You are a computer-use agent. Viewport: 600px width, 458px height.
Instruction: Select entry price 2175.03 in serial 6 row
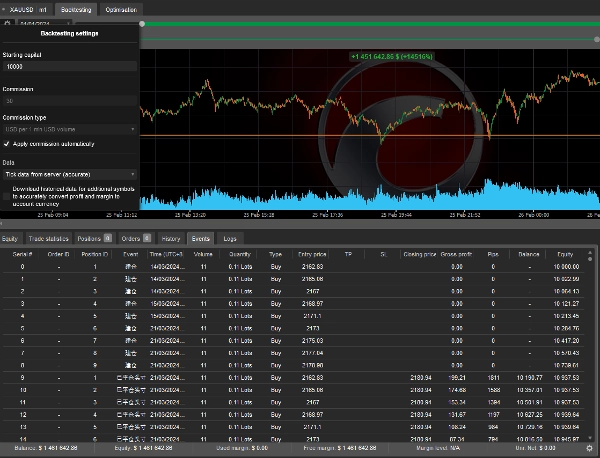click(312, 341)
